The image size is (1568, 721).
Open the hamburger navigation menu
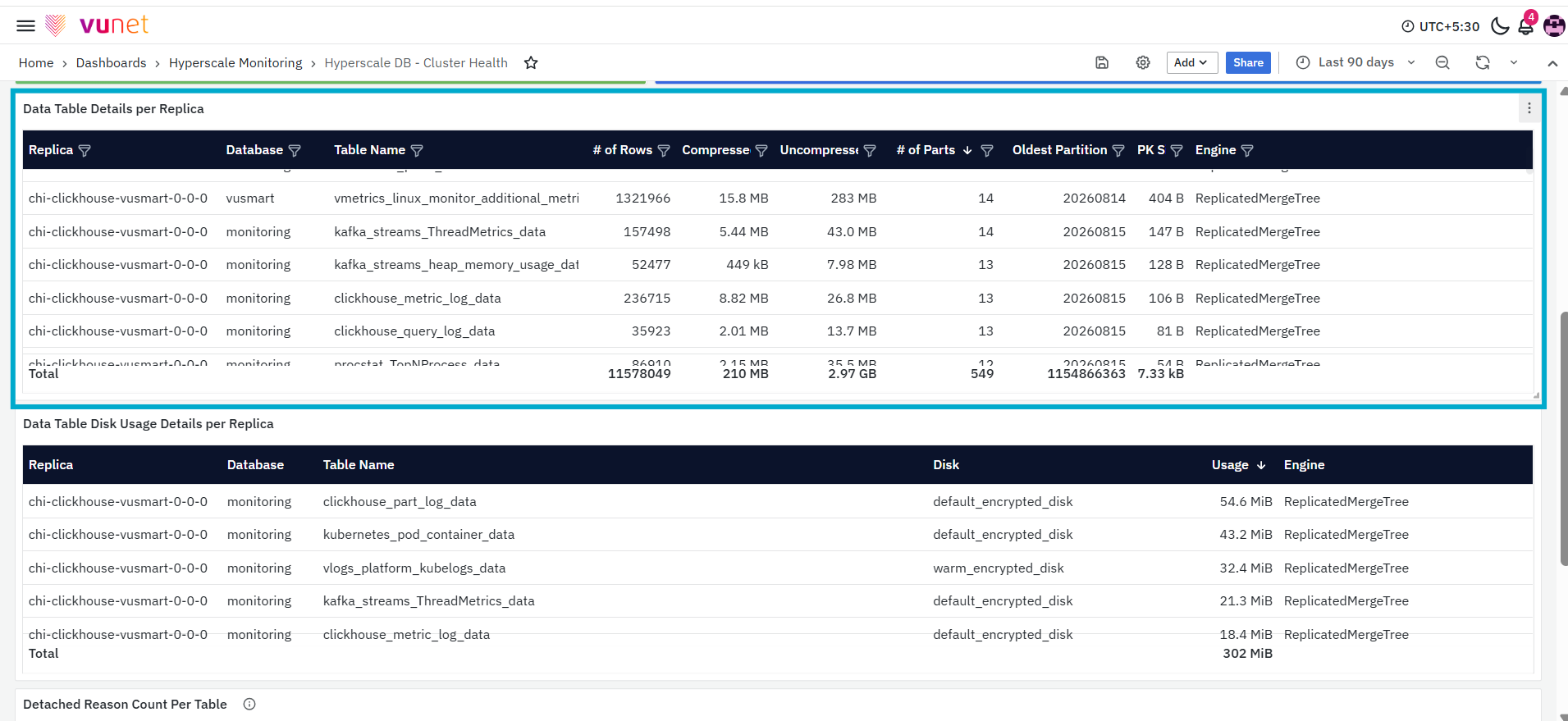(x=25, y=25)
